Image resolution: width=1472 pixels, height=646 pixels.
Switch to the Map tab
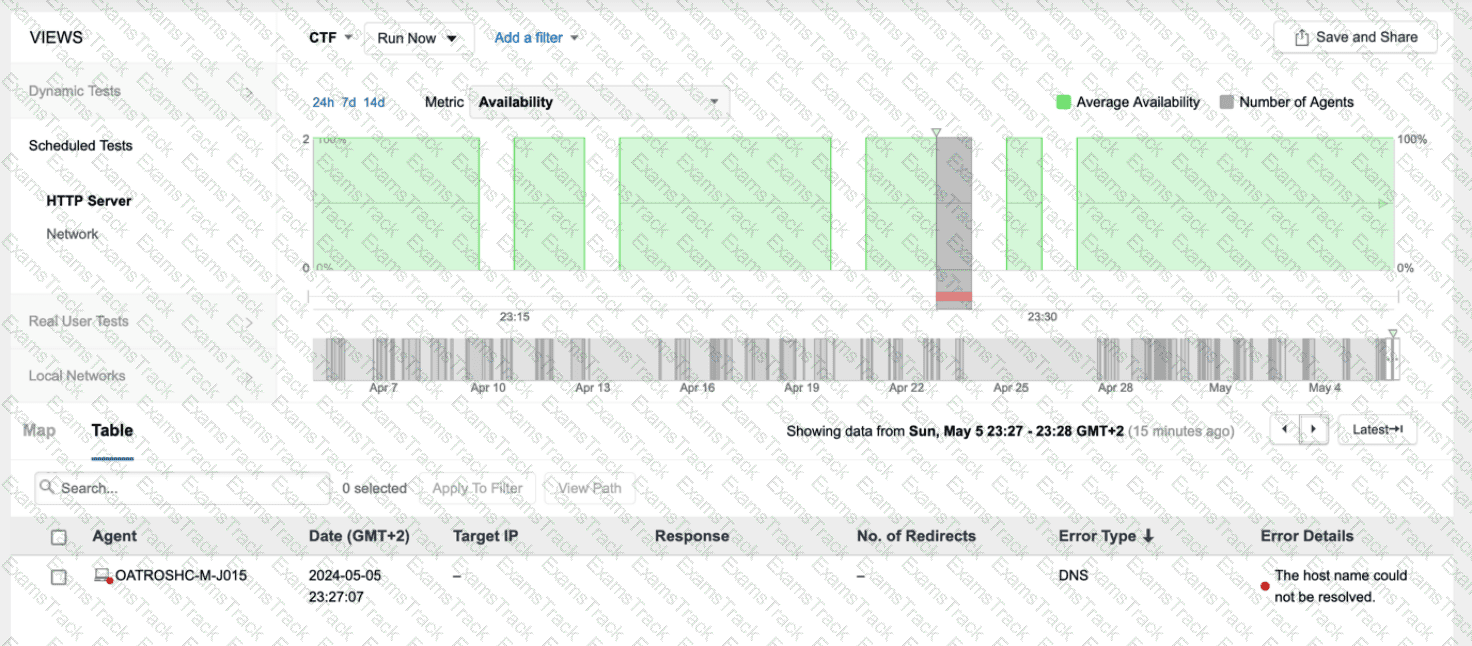[x=39, y=430]
